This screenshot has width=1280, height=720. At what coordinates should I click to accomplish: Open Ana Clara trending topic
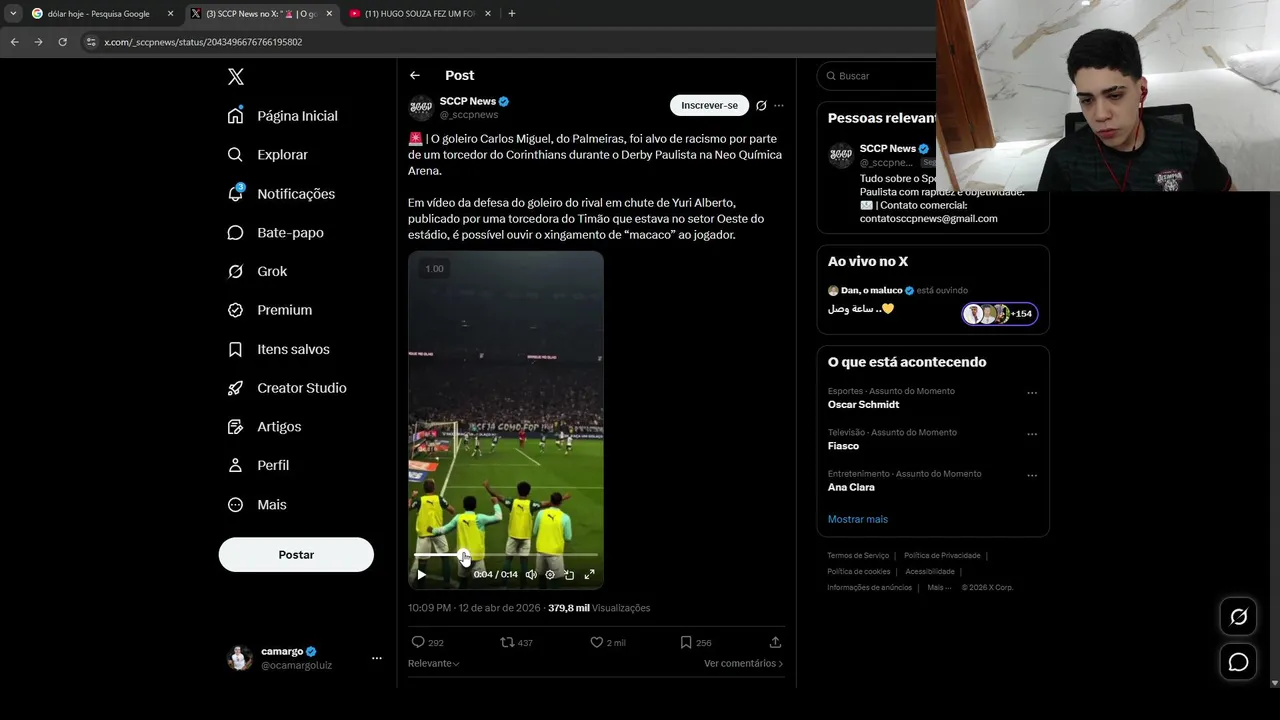point(851,488)
